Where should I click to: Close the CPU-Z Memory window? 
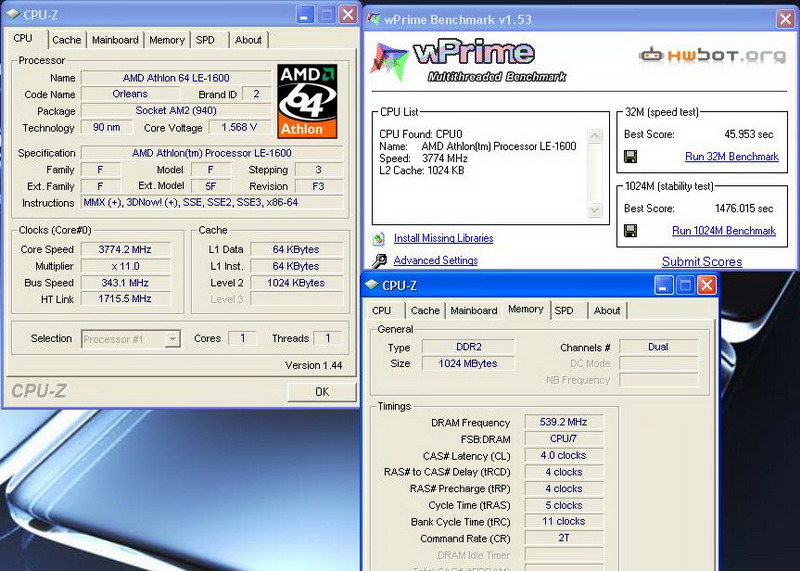click(707, 285)
